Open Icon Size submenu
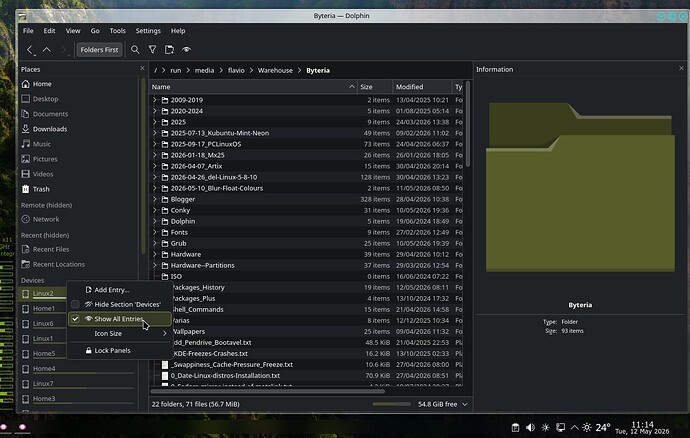This screenshot has height=438, width=690. [120, 334]
